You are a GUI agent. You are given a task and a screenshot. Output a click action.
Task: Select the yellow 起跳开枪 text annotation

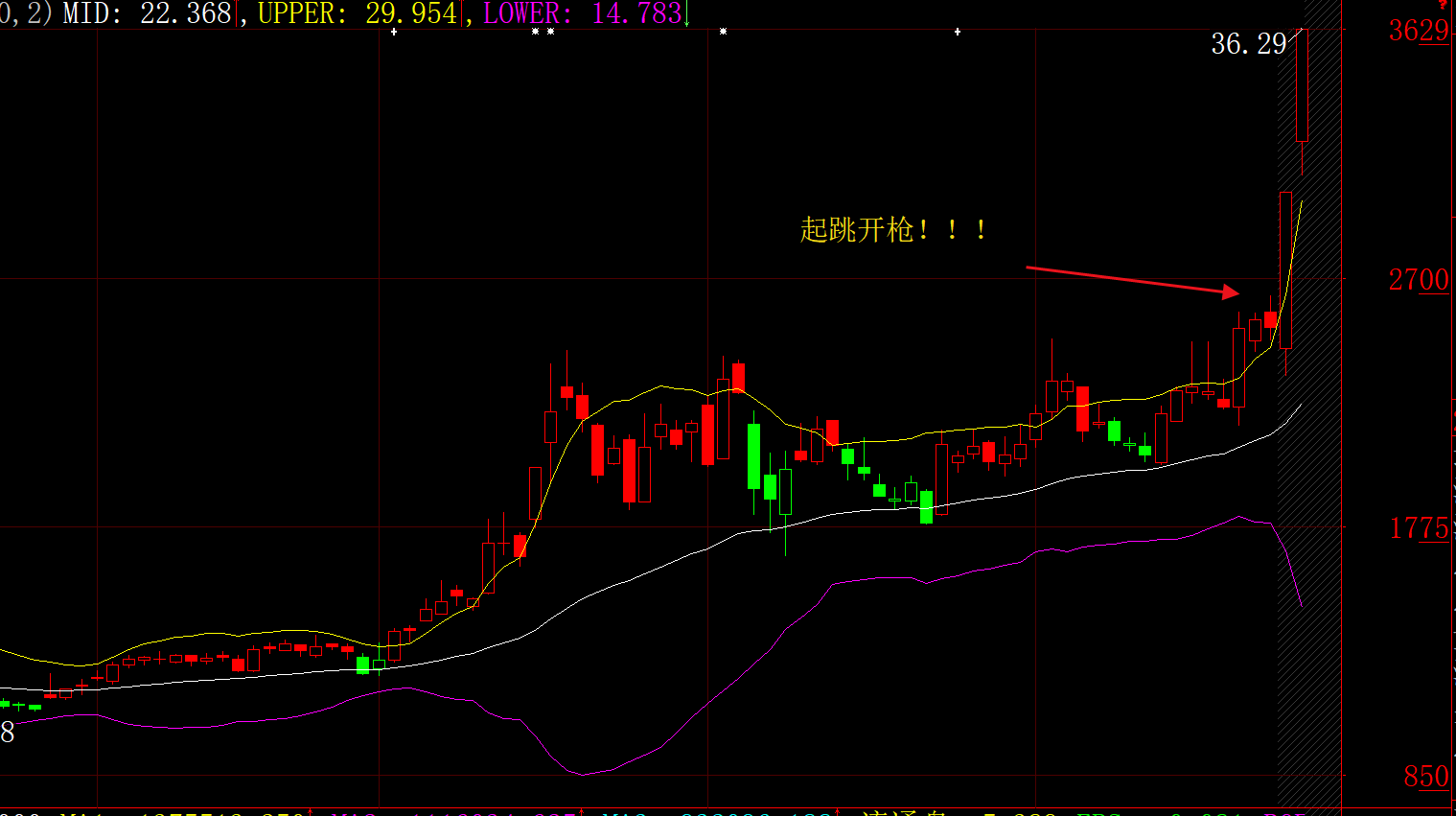(x=893, y=230)
